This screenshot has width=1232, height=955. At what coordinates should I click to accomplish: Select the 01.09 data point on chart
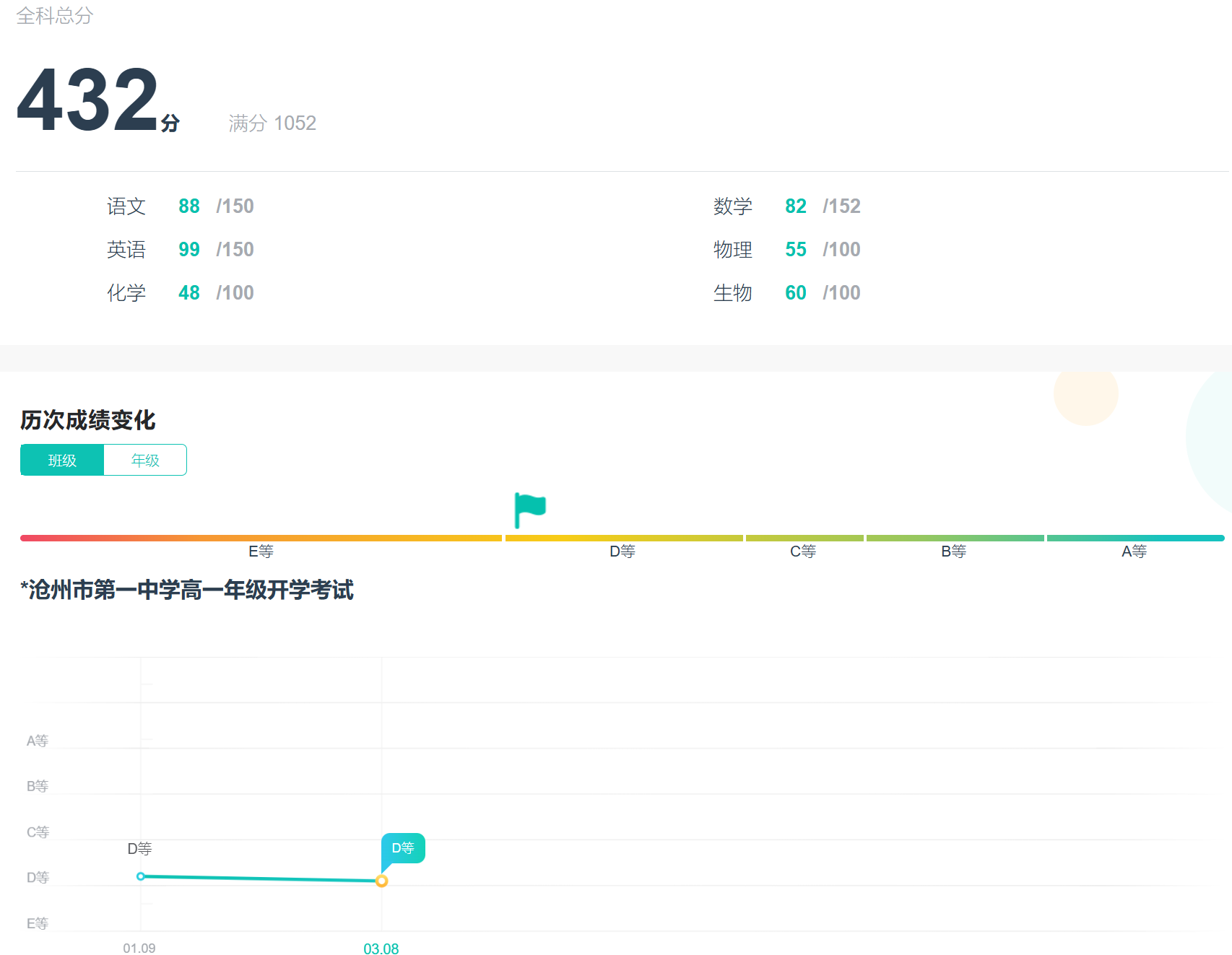pos(141,876)
